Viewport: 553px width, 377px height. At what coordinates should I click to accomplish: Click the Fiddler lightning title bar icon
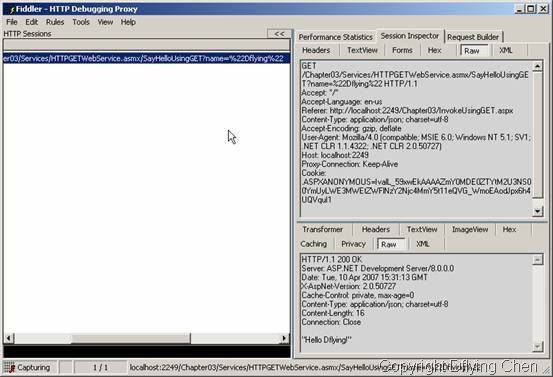[11, 9]
